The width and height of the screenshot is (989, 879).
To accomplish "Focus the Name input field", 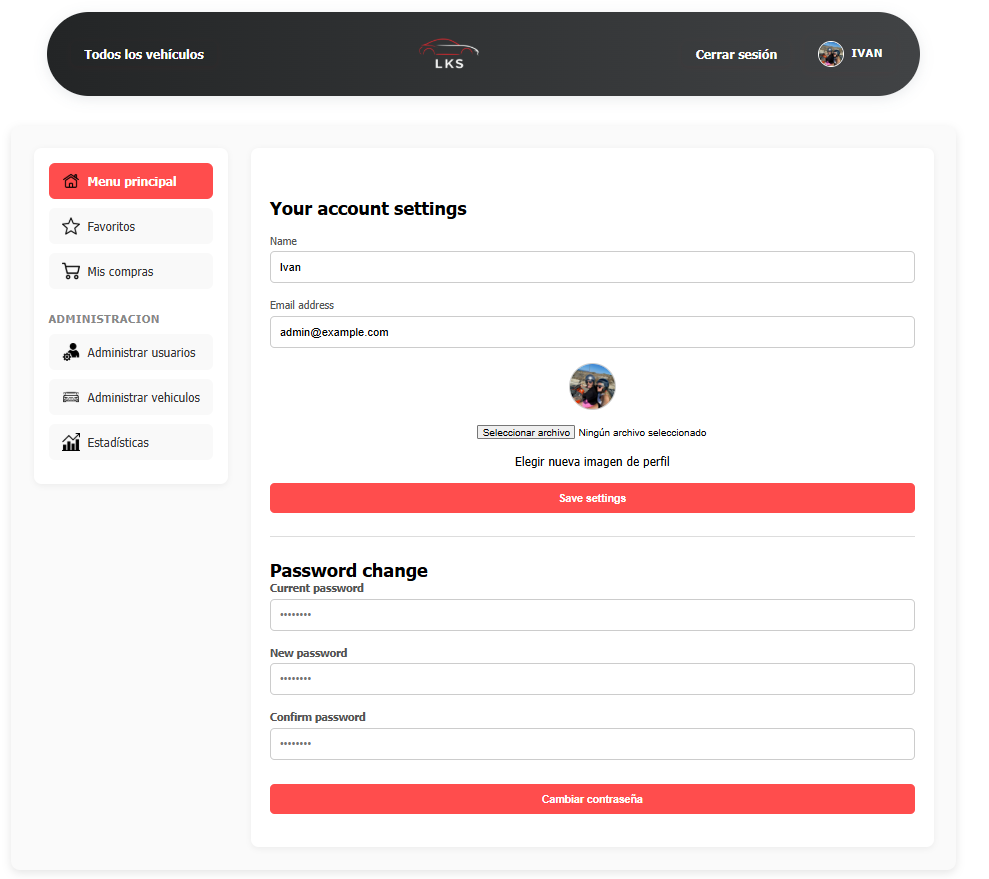I will (x=592, y=267).
